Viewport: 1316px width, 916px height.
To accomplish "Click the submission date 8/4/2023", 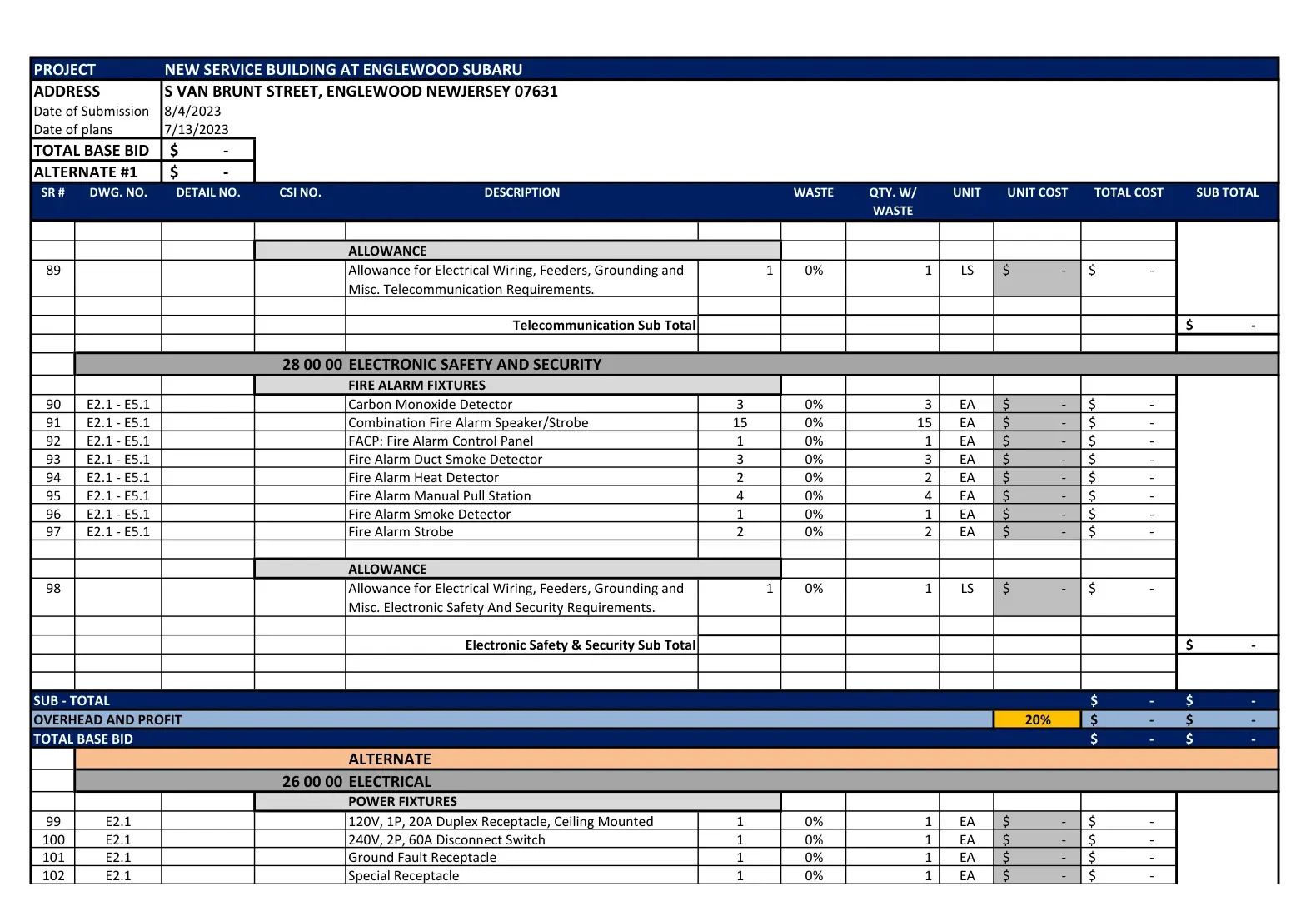I will 192,111.
